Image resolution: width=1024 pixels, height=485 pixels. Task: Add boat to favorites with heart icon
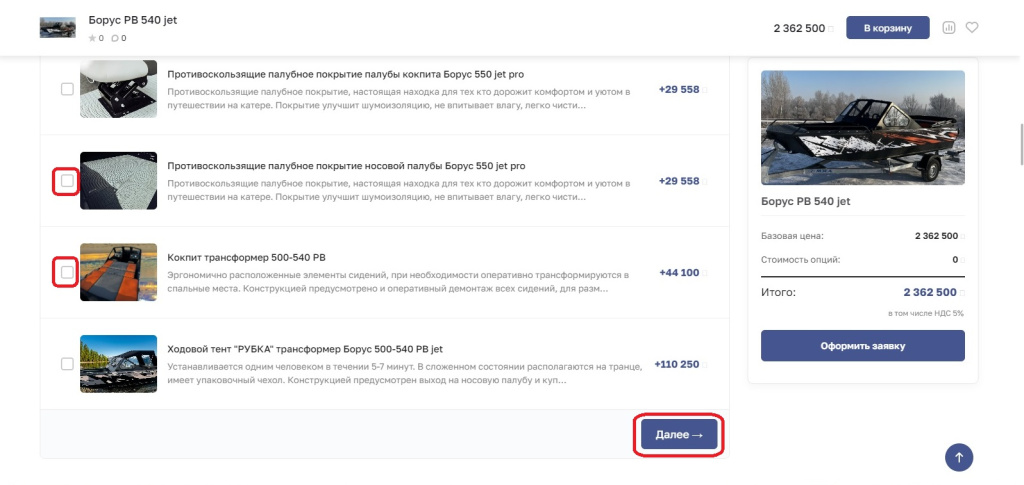click(x=972, y=27)
